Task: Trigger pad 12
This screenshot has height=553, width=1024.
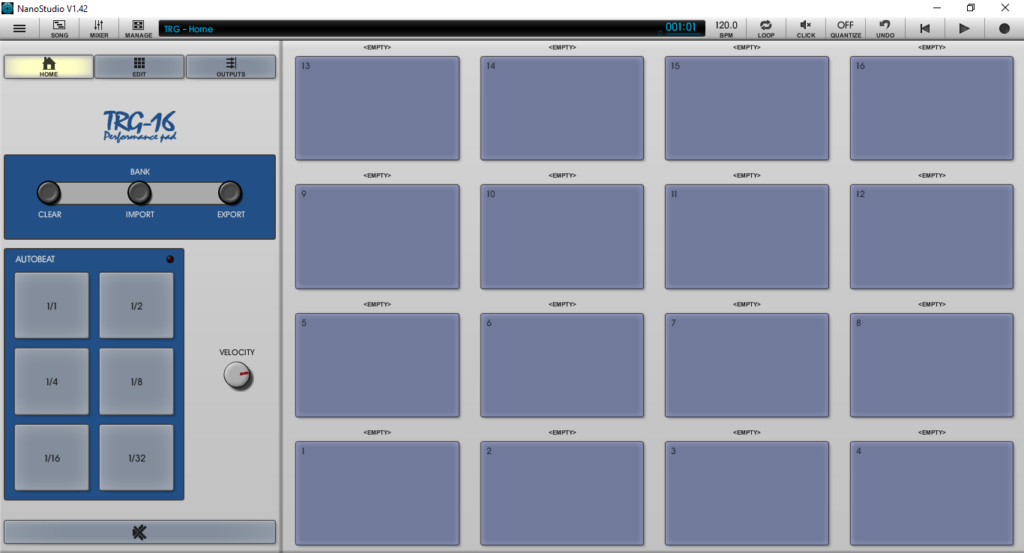Action: pyautogui.click(x=932, y=236)
